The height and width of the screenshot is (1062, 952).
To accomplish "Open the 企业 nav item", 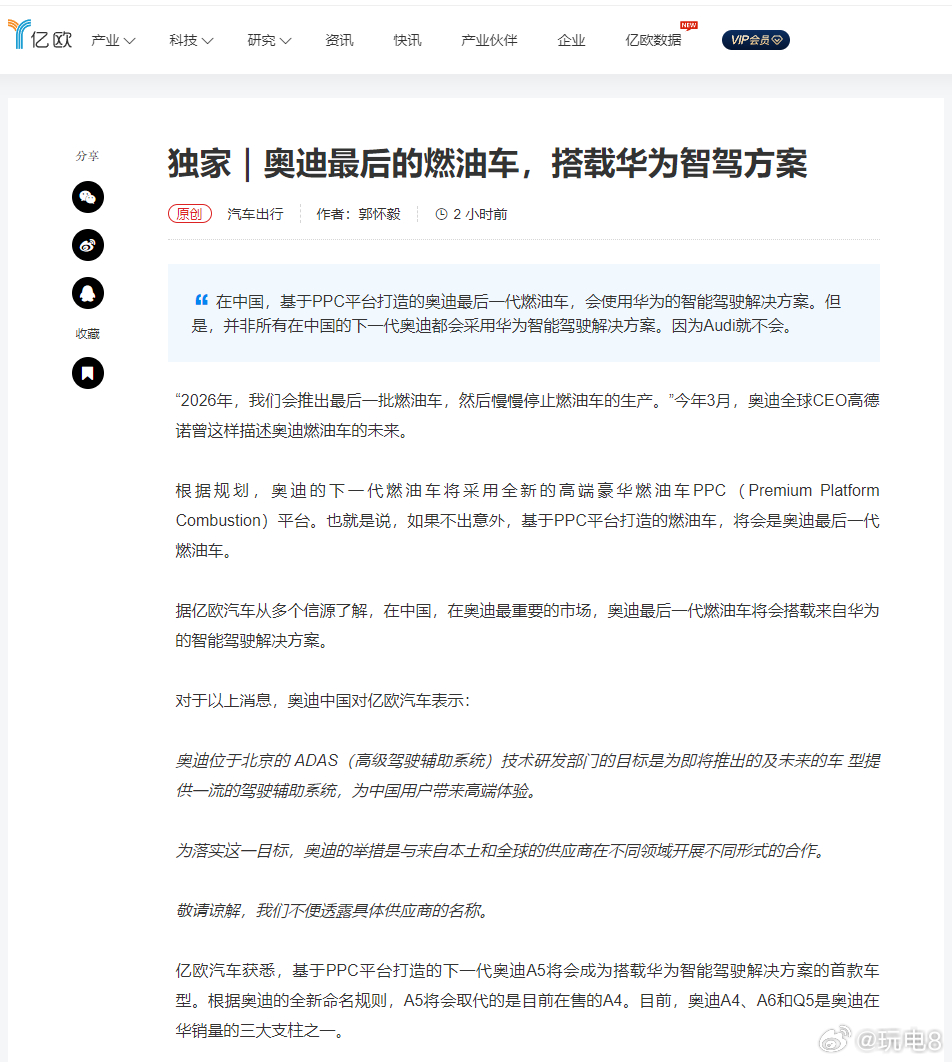I will [x=571, y=41].
